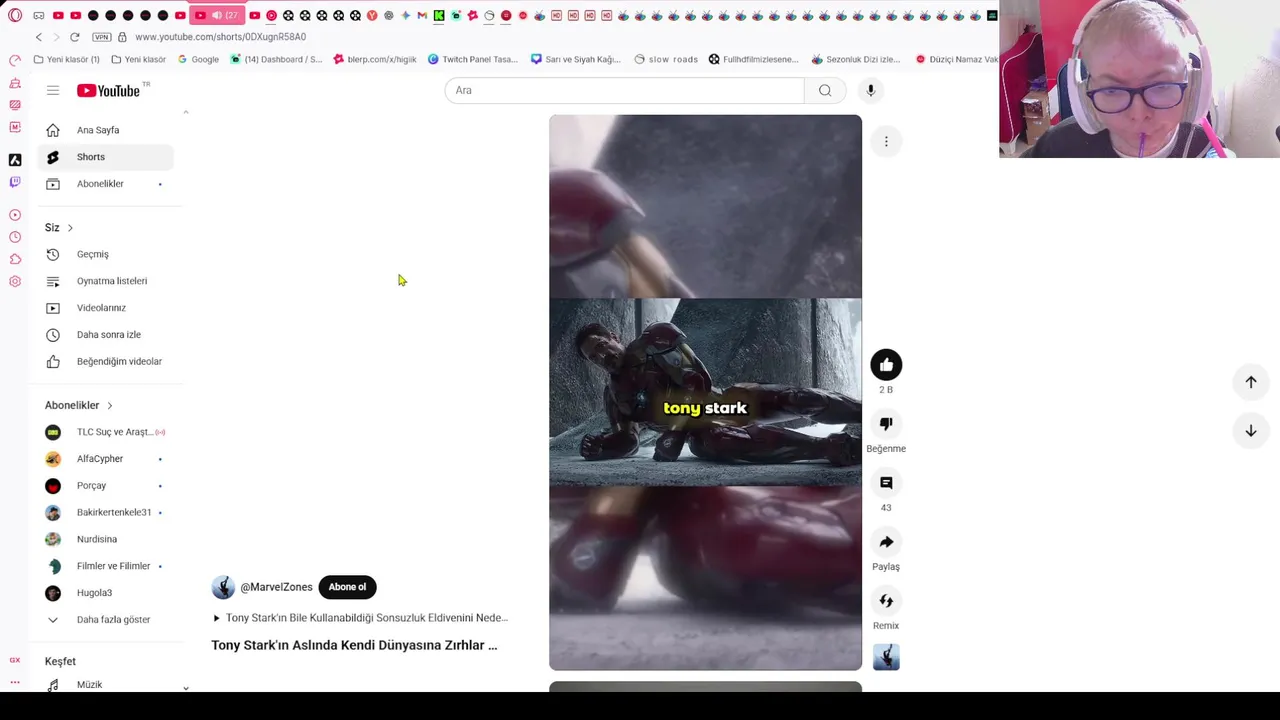The image size is (1280, 720).
Task: Expand the Siz section chevron
Action: (70, 228)
